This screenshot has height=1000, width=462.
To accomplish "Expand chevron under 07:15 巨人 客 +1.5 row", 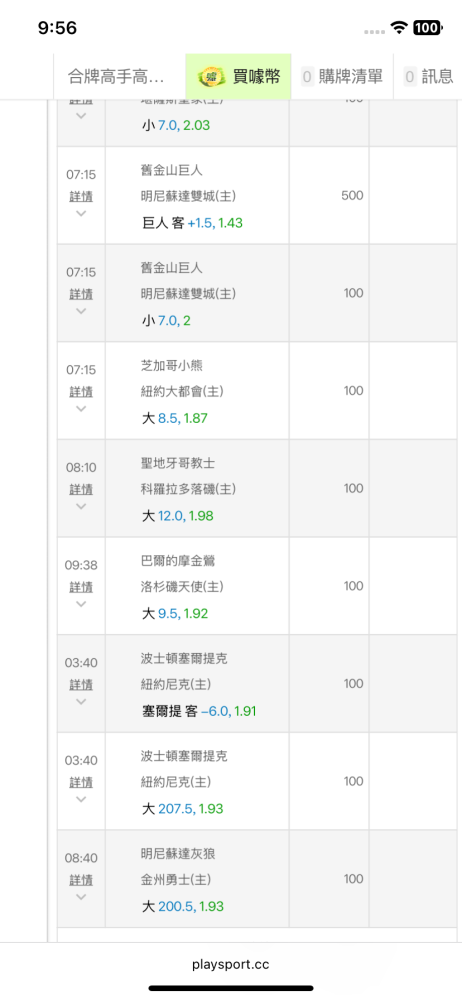I will click(81, 213).
